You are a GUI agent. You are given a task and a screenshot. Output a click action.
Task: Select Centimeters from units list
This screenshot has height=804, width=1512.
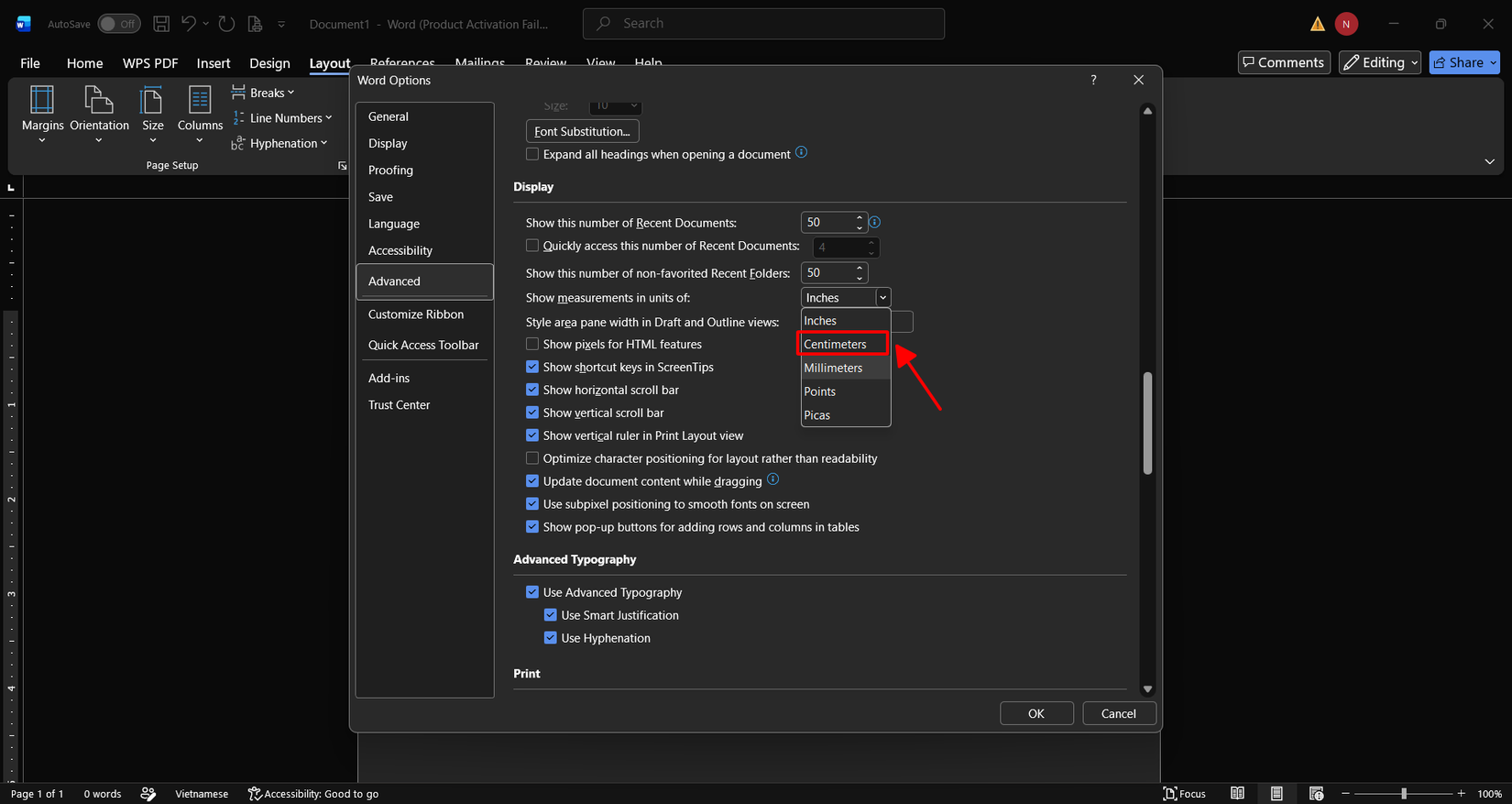(845, 344)
